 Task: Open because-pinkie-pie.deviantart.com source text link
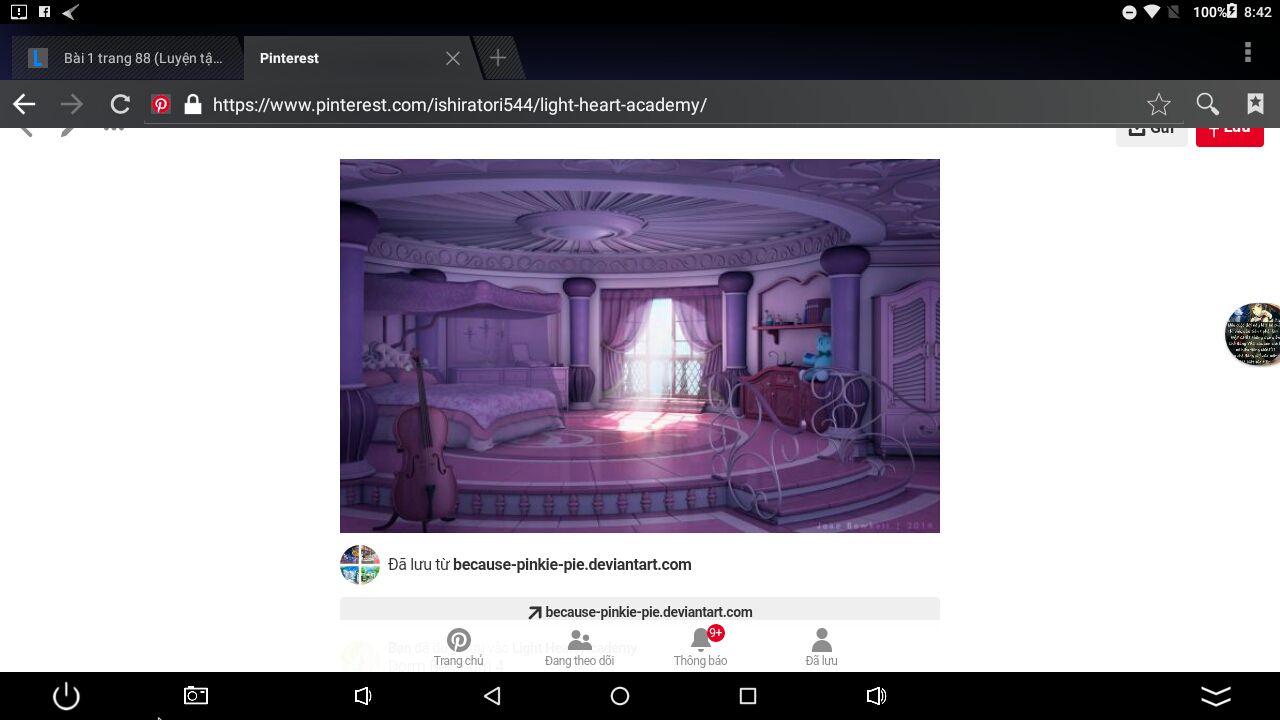click(x=572, y=564)
